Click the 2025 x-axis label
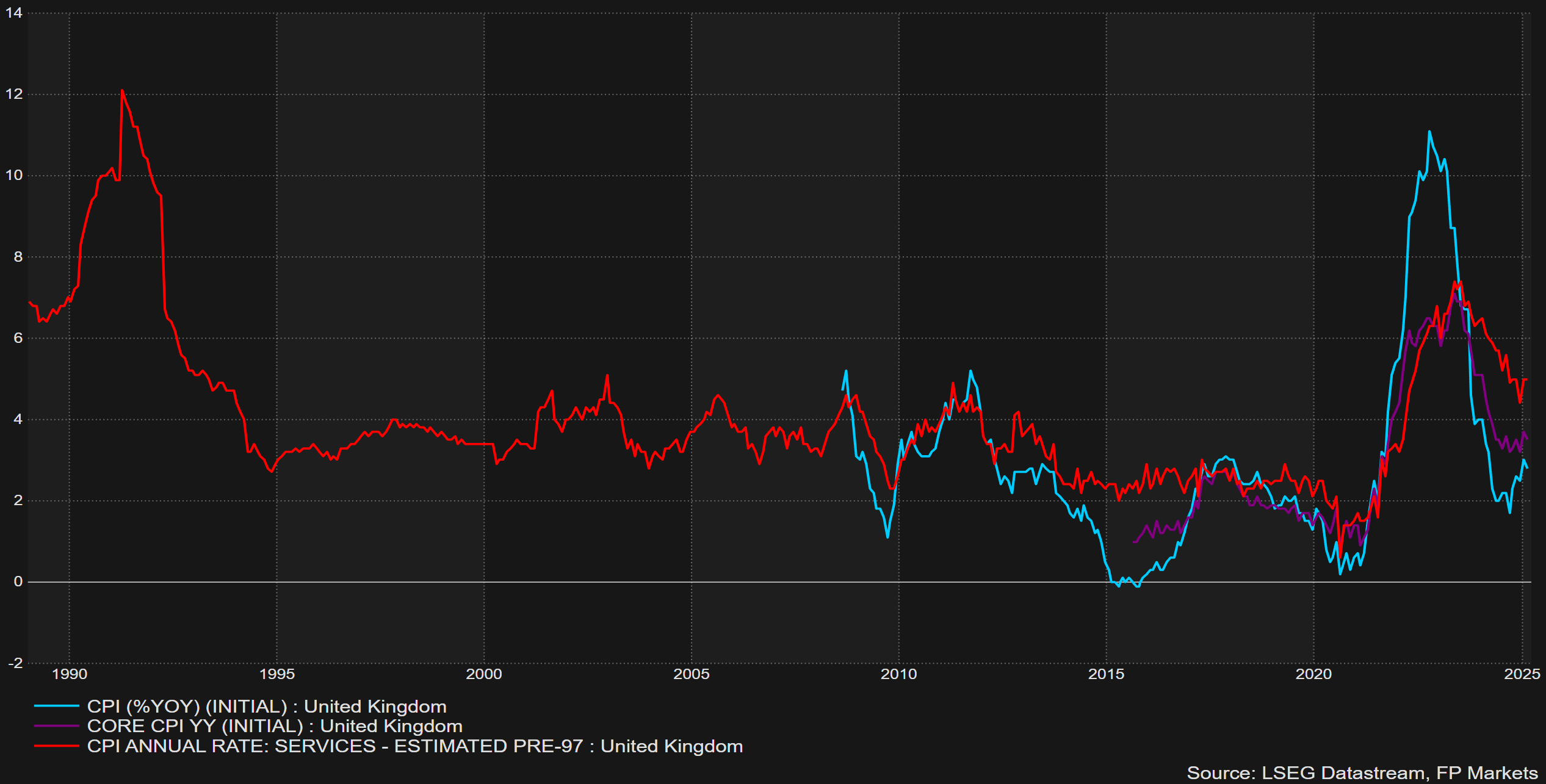The width and height of the screenshot is (1546, 784). [1522, 674]
